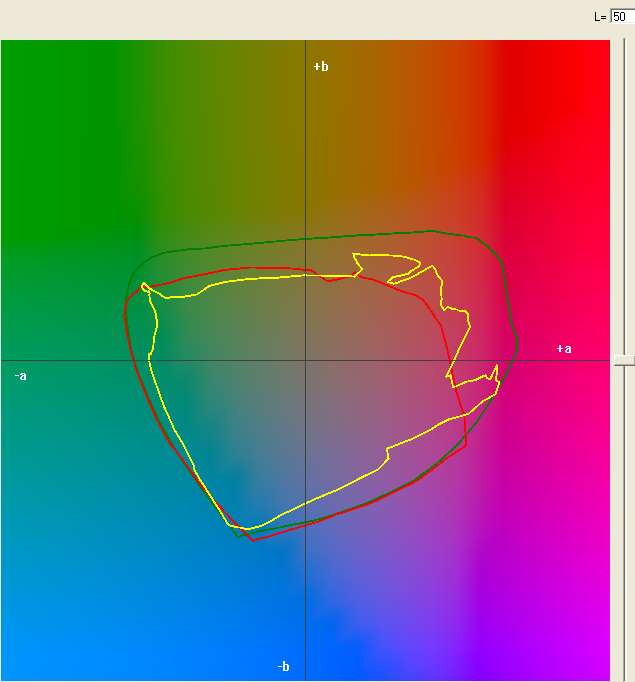Click the L= label text
Screen dimensions: 635x682
[600, 17]
